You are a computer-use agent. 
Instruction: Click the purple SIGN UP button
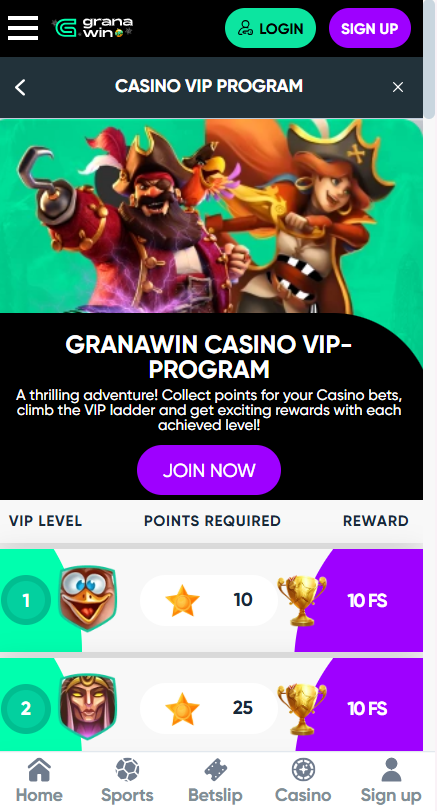coord(370,28)
